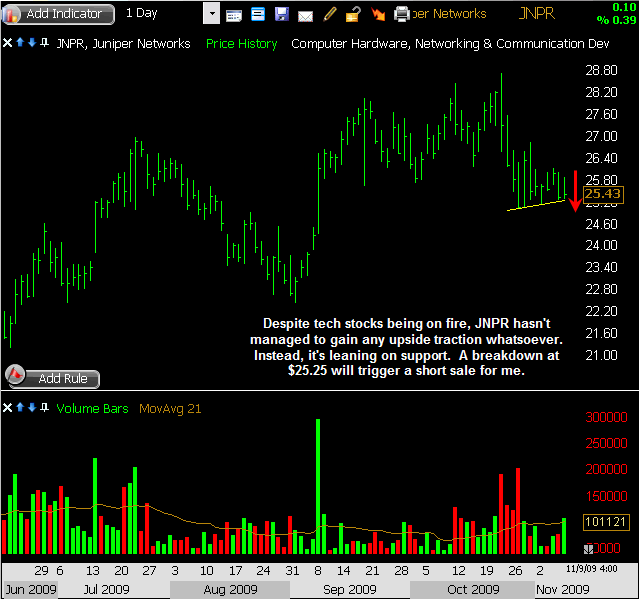Move Volume Bars pane down with arrow

coord(31,408)
